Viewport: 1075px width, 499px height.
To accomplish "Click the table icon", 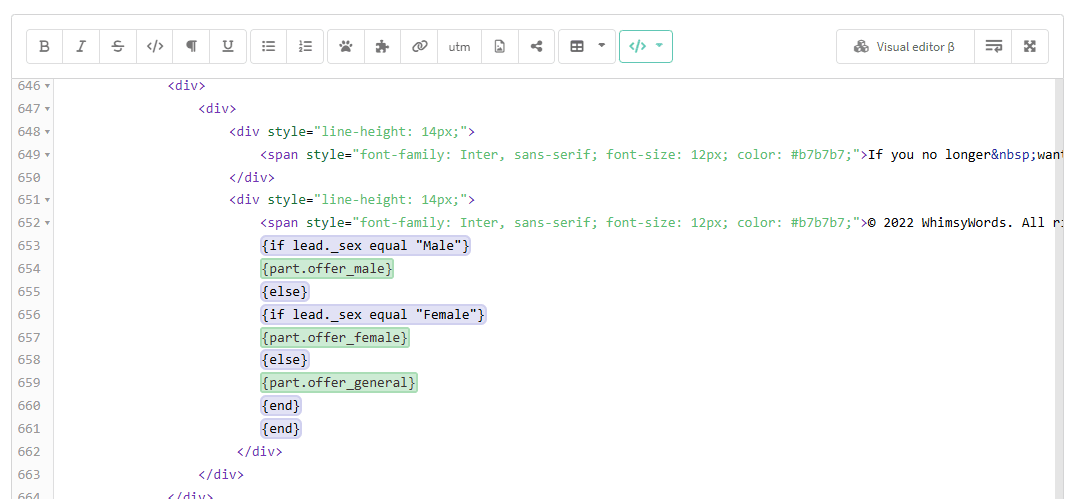I will coord(577,47).
